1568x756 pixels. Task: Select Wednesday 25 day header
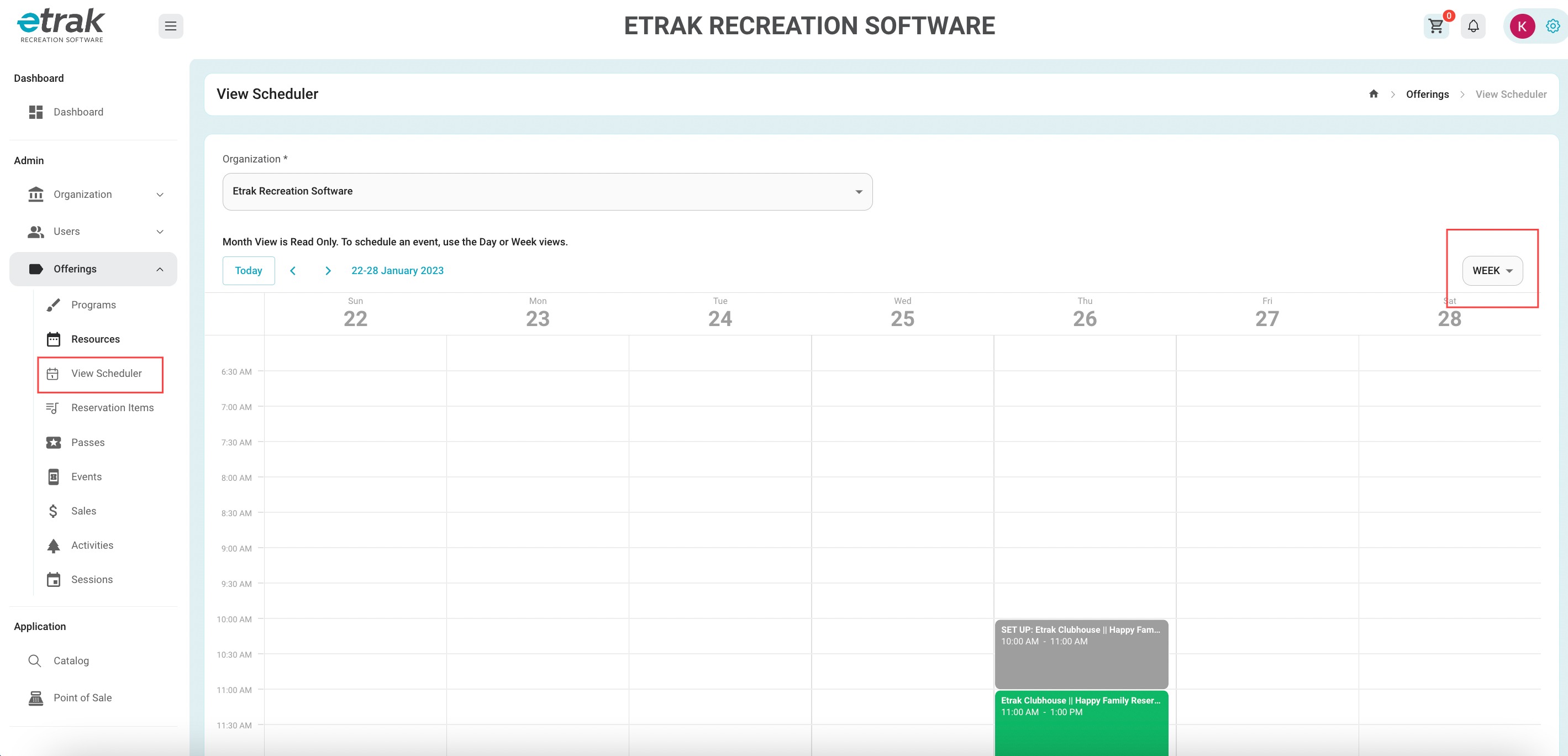tap(902, 313)
